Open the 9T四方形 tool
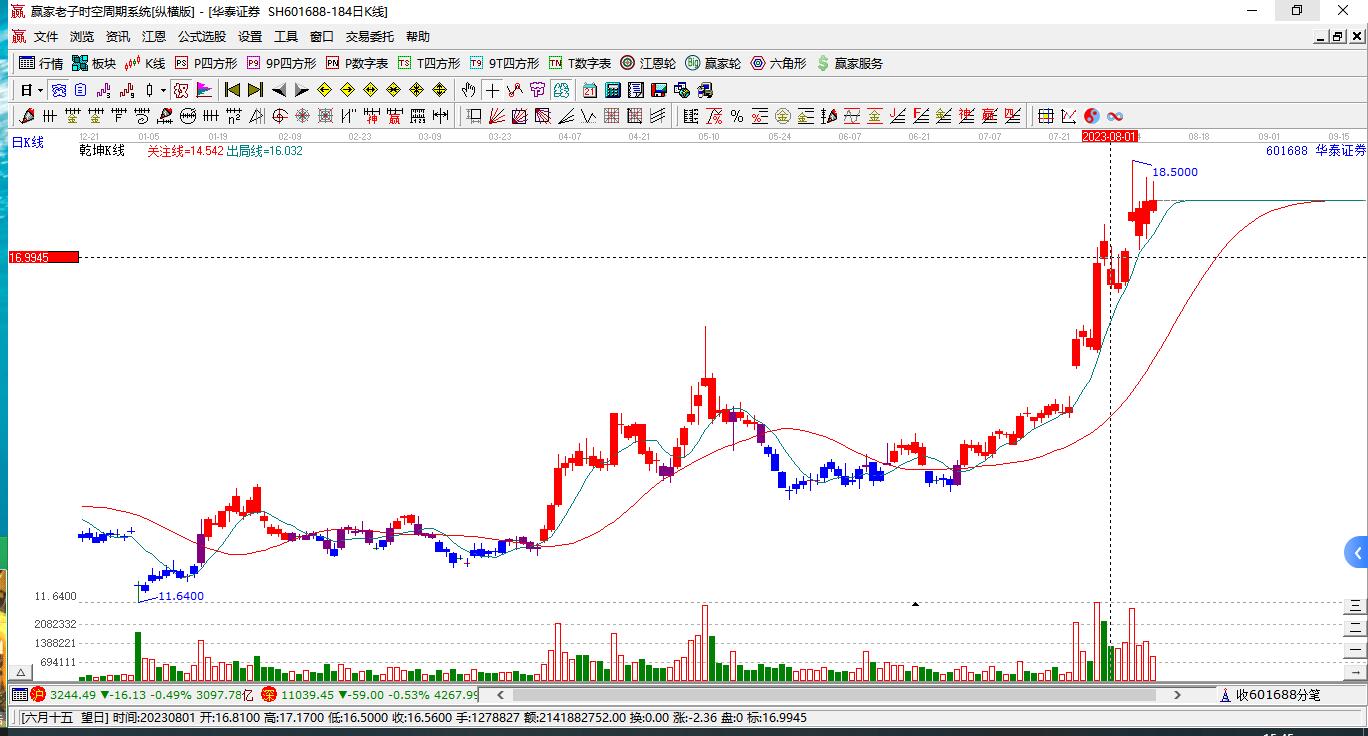1368x736 pixels. click(505, 63)
